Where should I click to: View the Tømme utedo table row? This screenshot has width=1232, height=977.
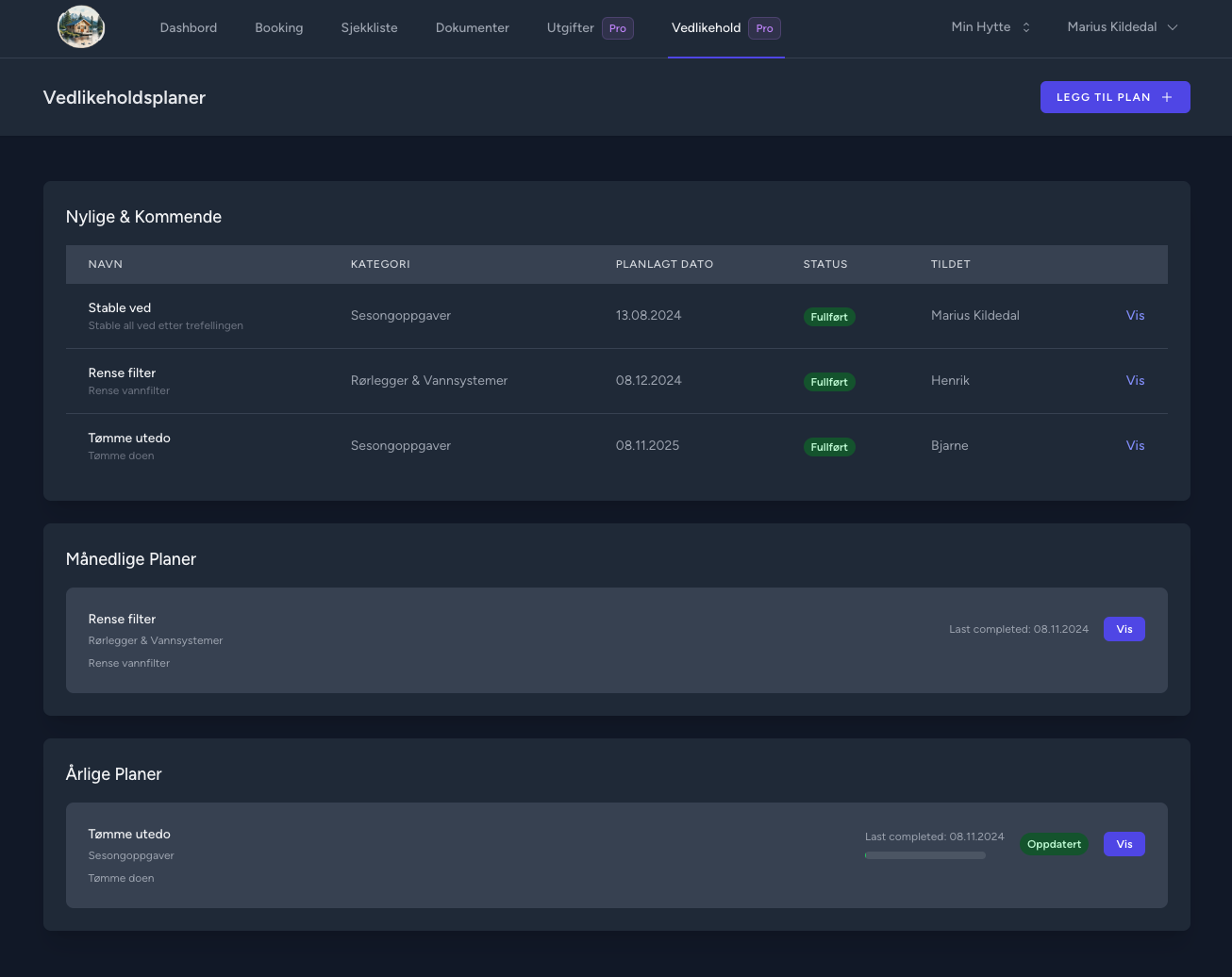coord(1135,446)
